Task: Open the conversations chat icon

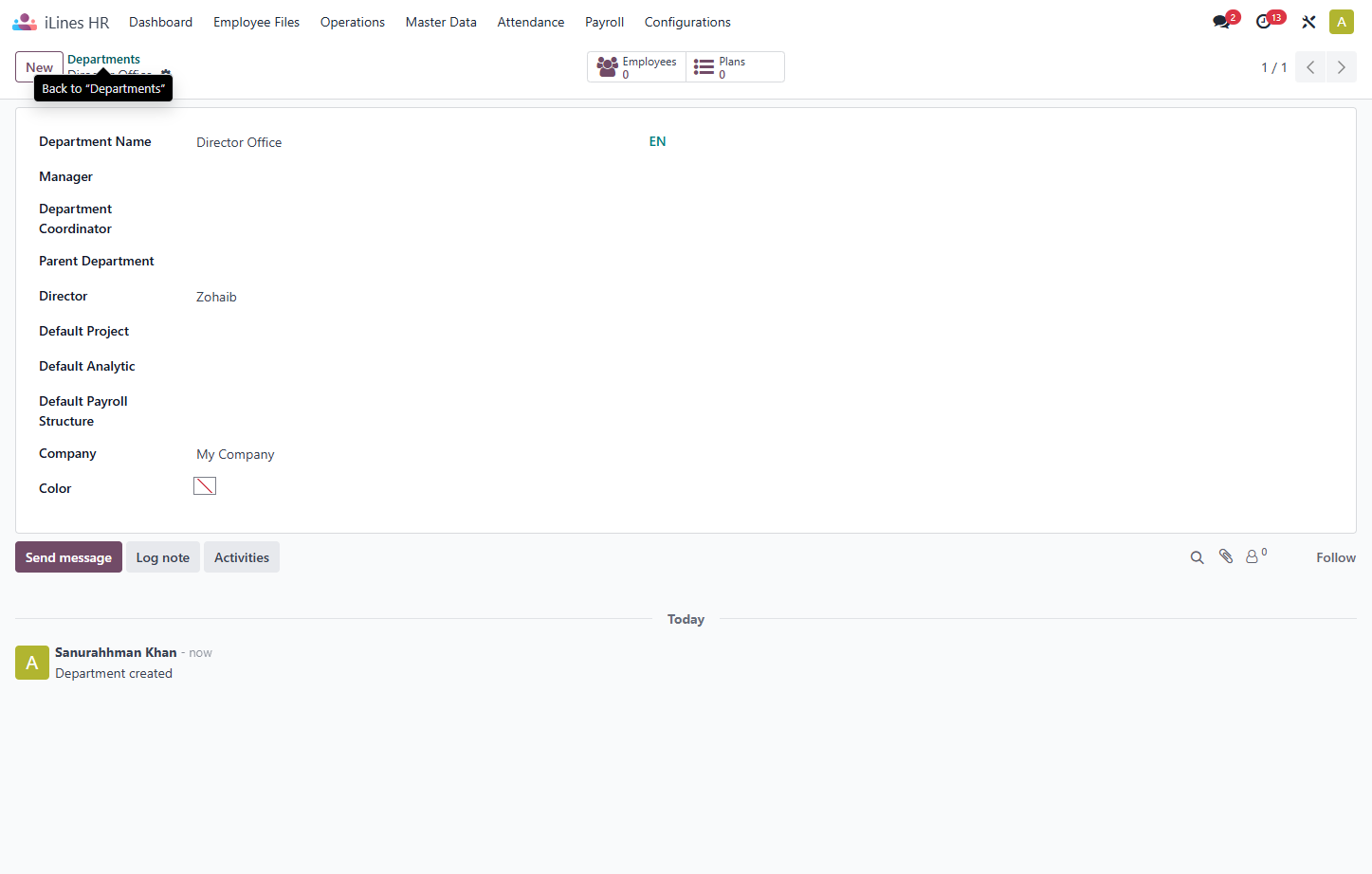Action: (x=1222, y=22)
